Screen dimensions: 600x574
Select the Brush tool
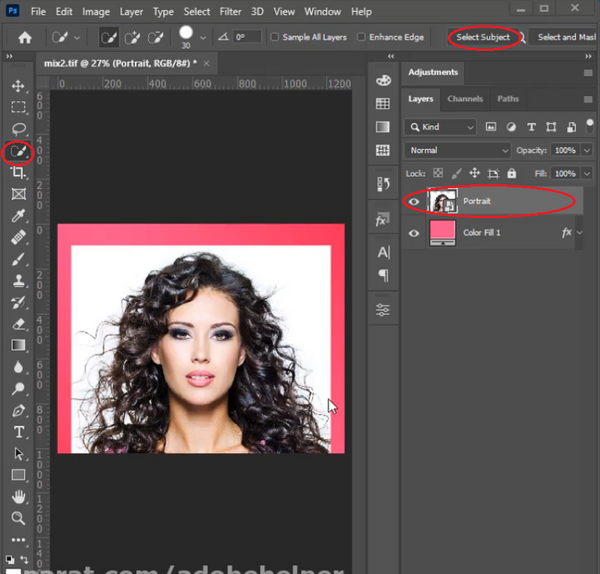pos(18,259)
